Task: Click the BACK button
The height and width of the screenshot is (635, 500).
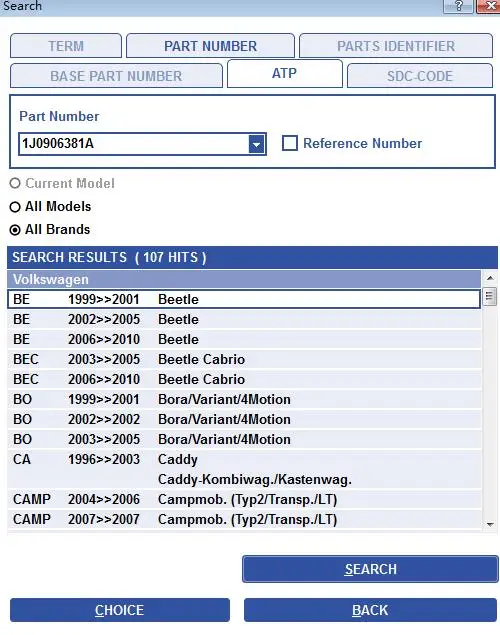Action: click(x=370, y=610)
